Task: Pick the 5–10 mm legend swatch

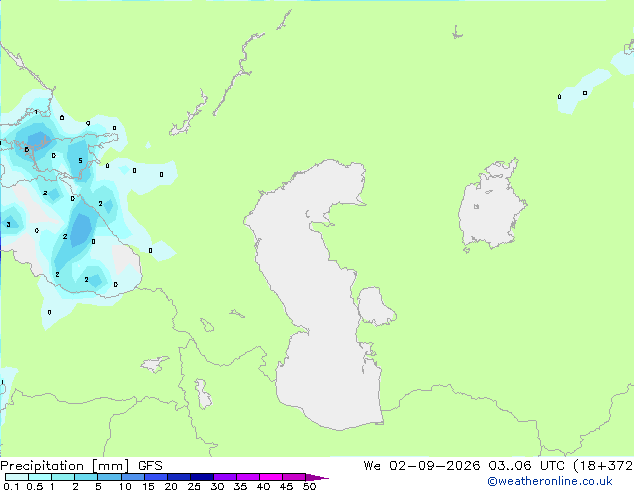Action: (109, 477)
